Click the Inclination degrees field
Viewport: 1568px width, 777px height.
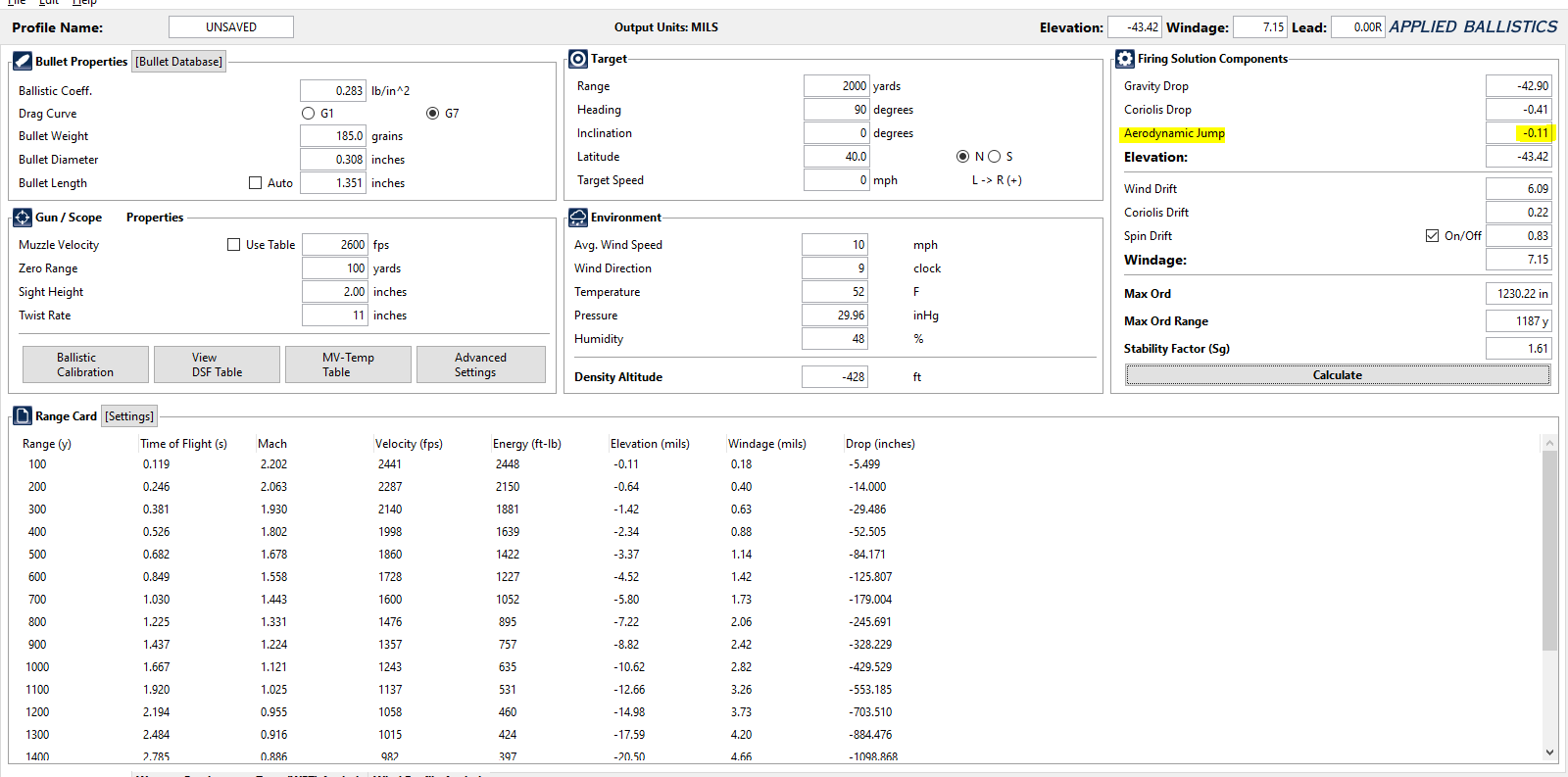click(837, 133)
